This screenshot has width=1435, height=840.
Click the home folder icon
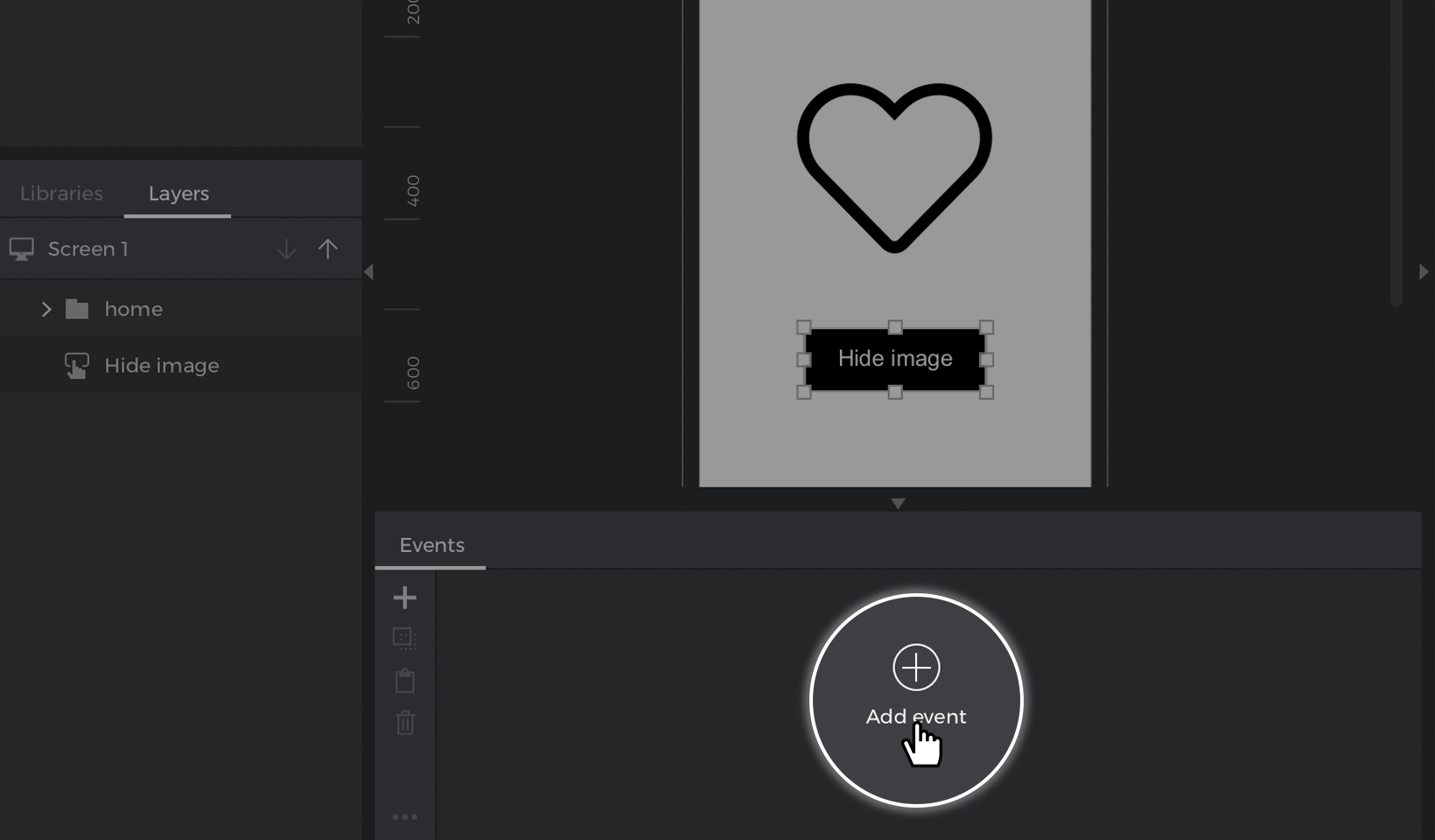[x=77, y=309]
